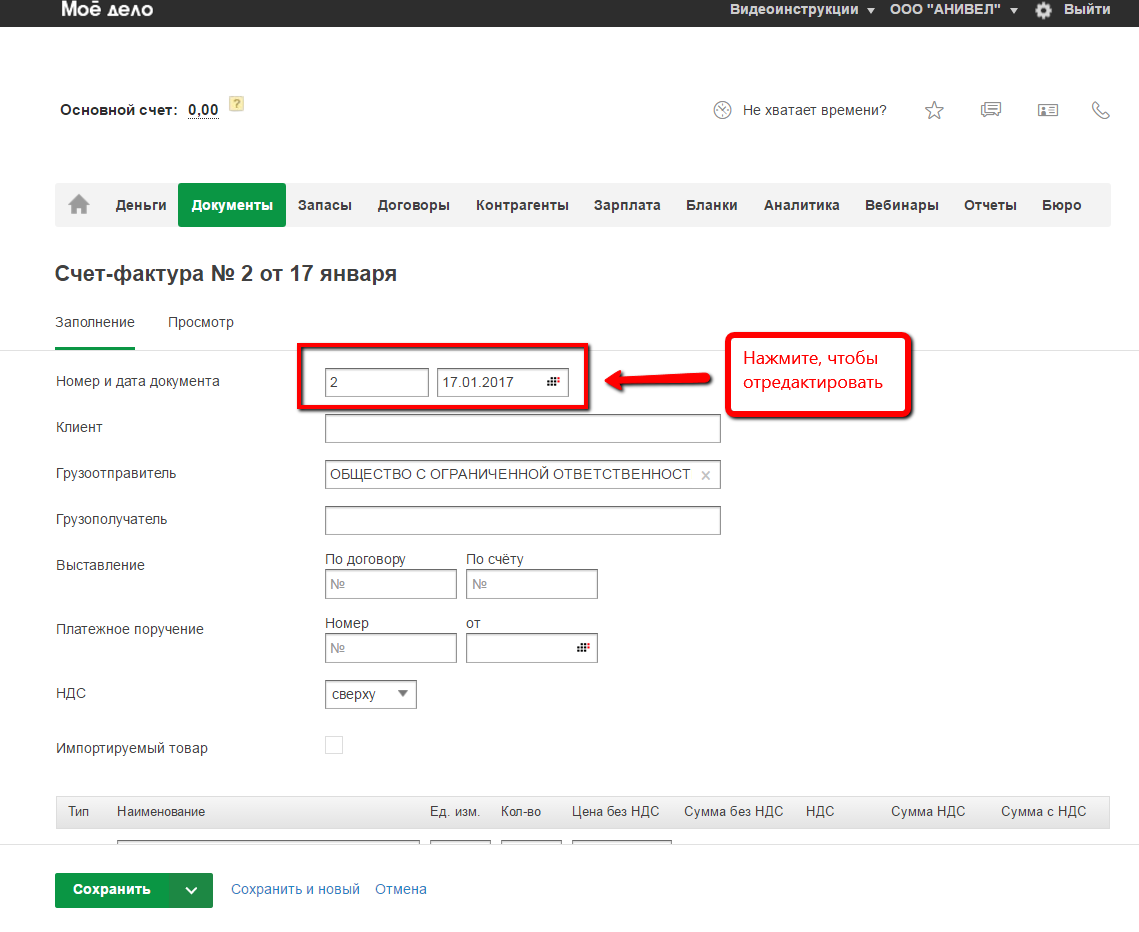Open calendar picker for payment order date
1139x932 pixels.
pyautogui.click(x=583, y=648)
